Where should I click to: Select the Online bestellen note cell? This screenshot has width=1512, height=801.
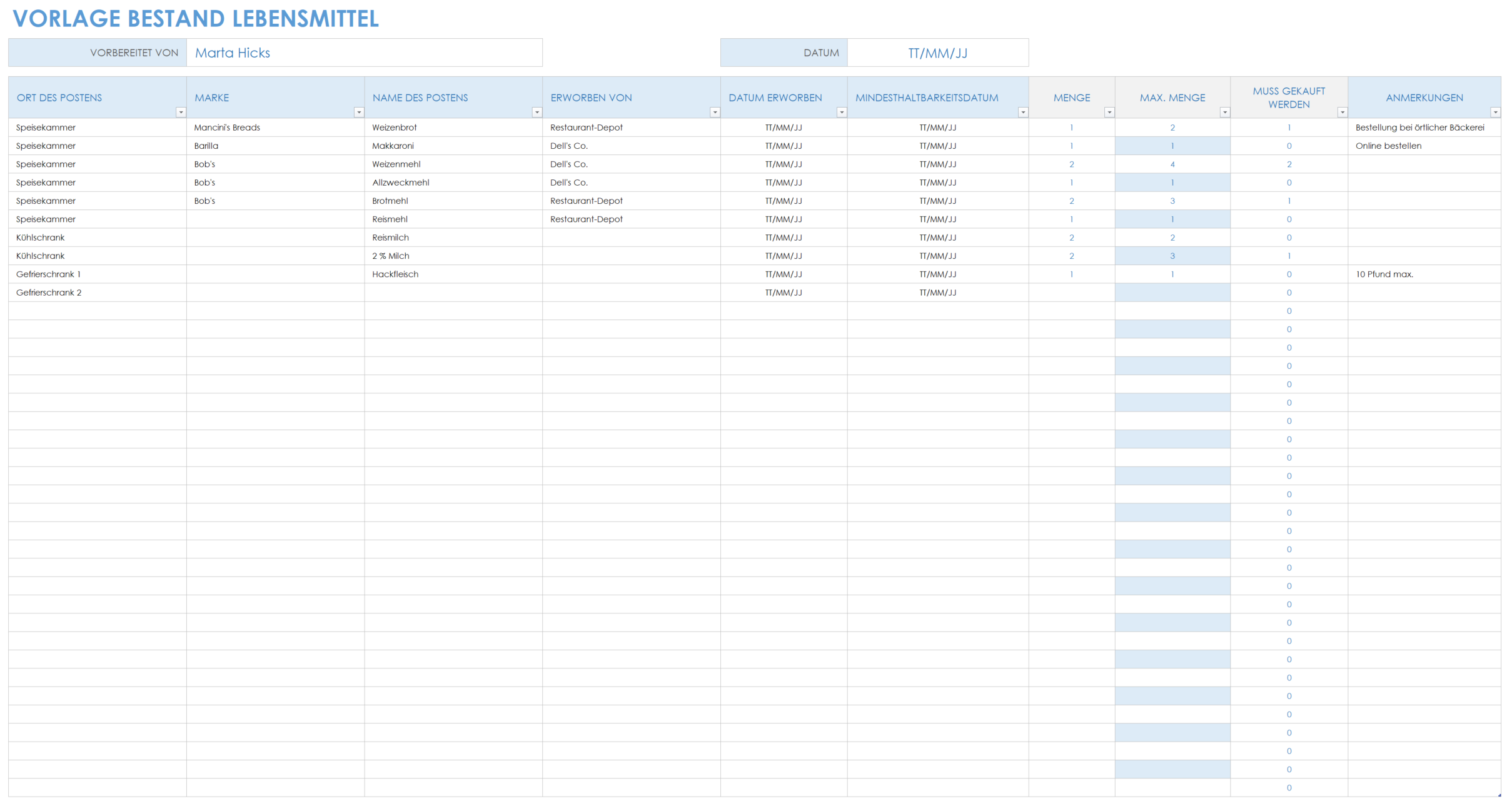(1424, 146)
